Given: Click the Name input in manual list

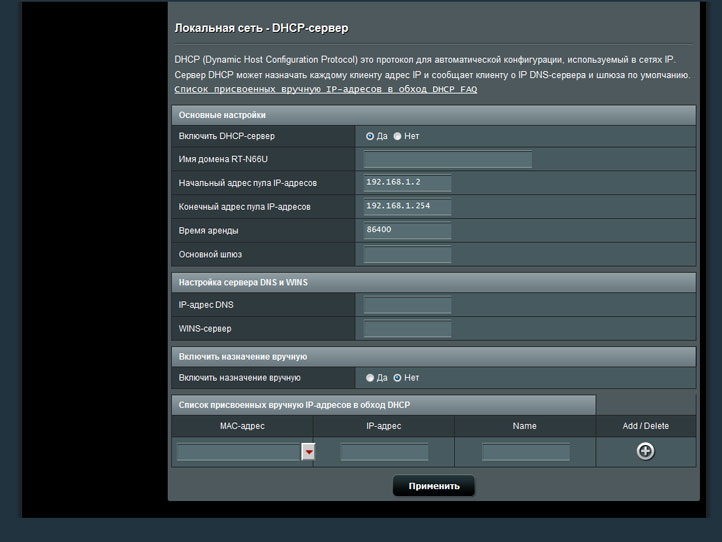Looking at the screenshot, I should (524, 452).
